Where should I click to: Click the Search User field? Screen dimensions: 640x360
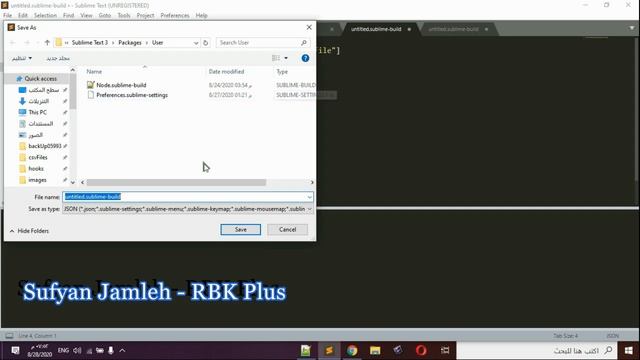pyautogui.click(x=259, y=42)
